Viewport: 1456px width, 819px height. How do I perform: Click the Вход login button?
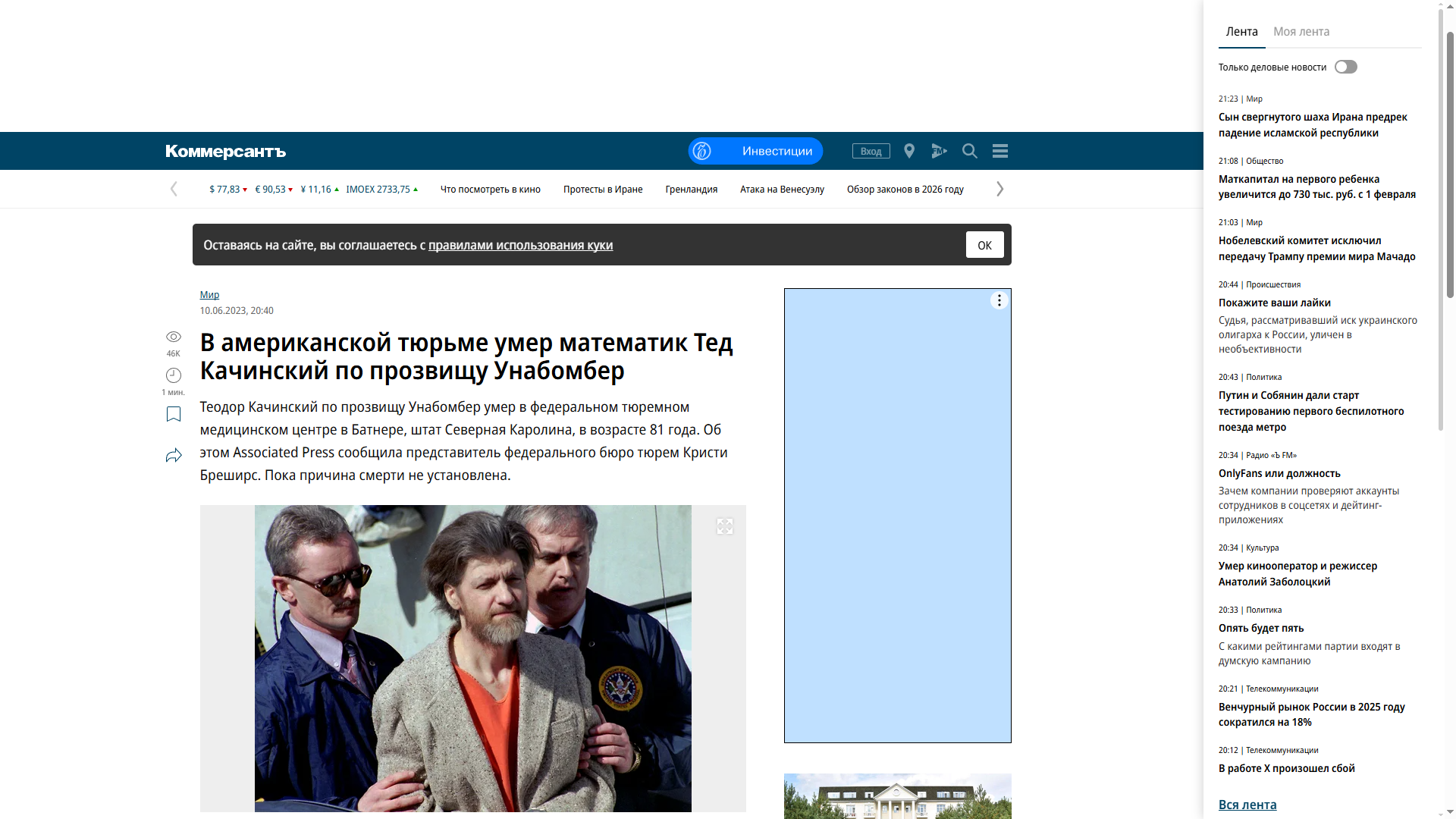871,151
